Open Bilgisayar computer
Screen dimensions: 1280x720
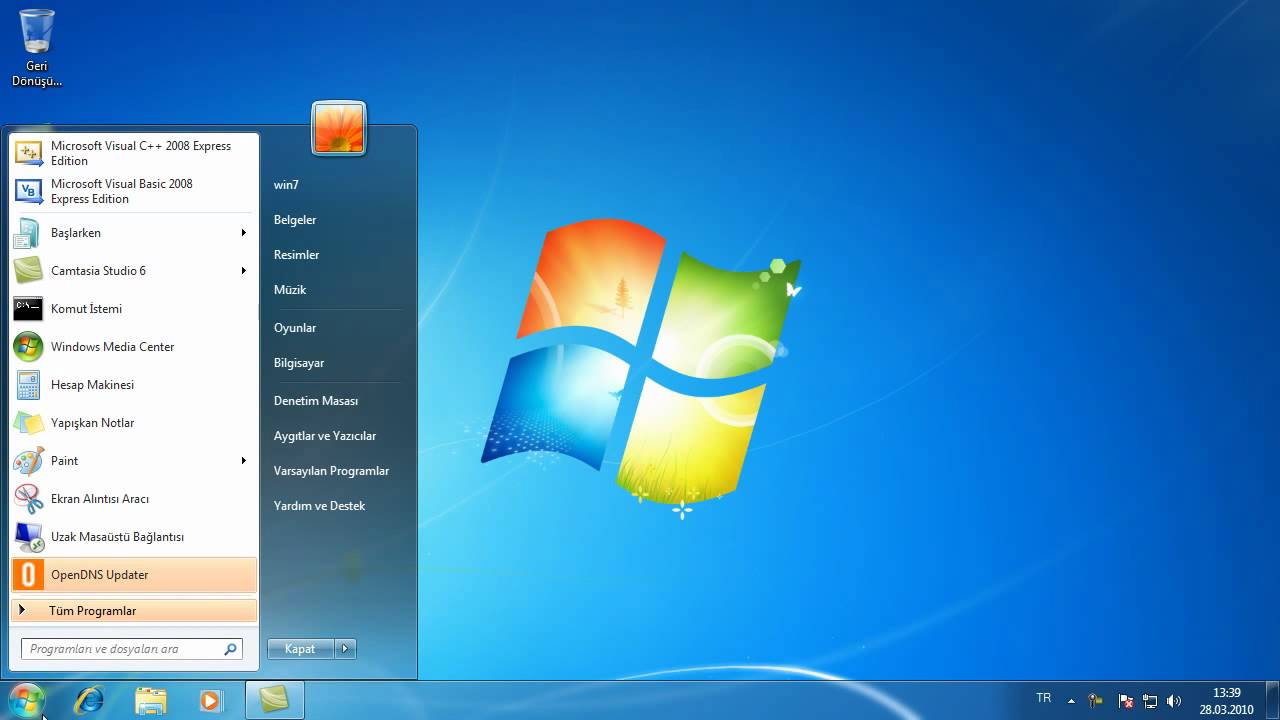click(x=299, y=363)
